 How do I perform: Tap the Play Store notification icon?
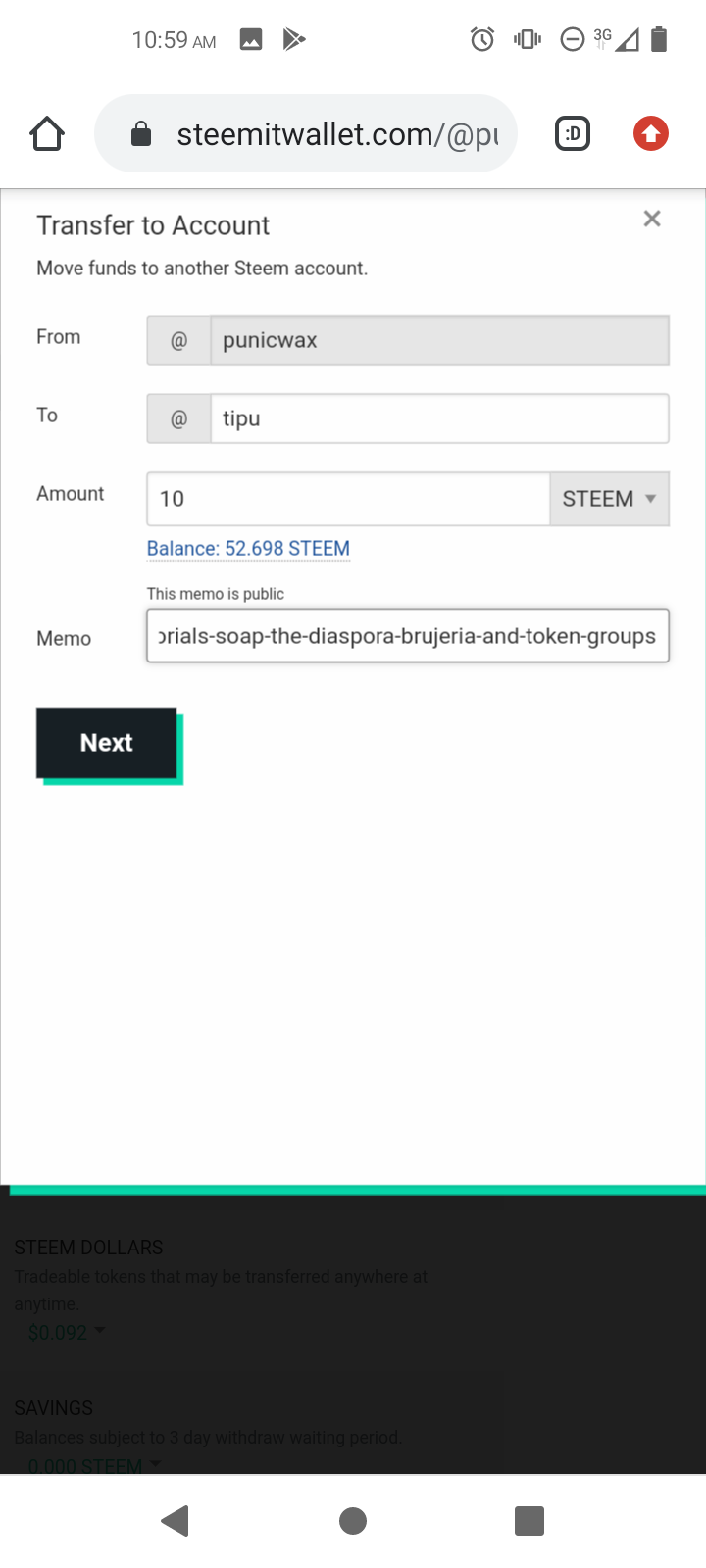pos(294,40)
